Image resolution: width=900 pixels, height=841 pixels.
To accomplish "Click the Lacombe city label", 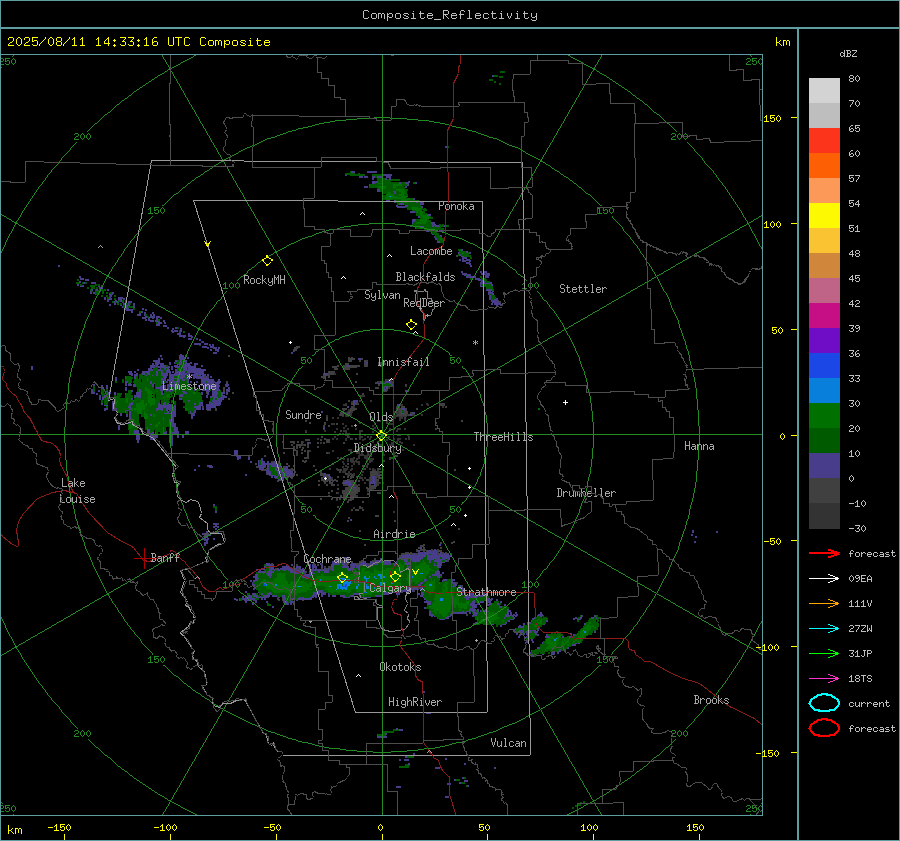I will 431,251.
